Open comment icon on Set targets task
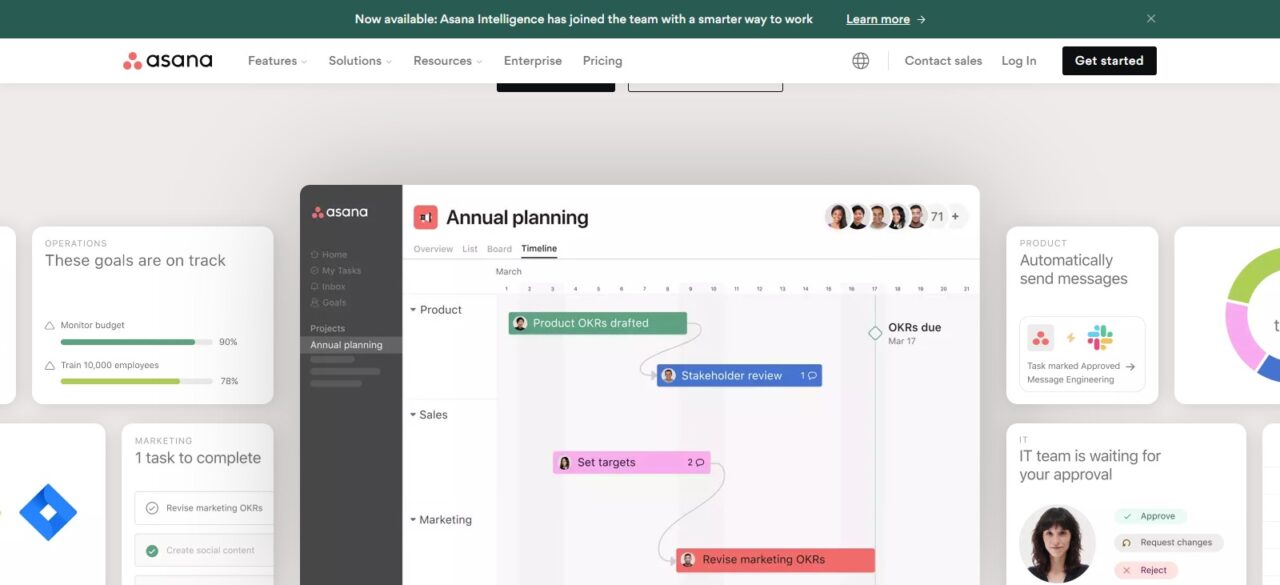The image size is (1280, 585). pos(699,463)
